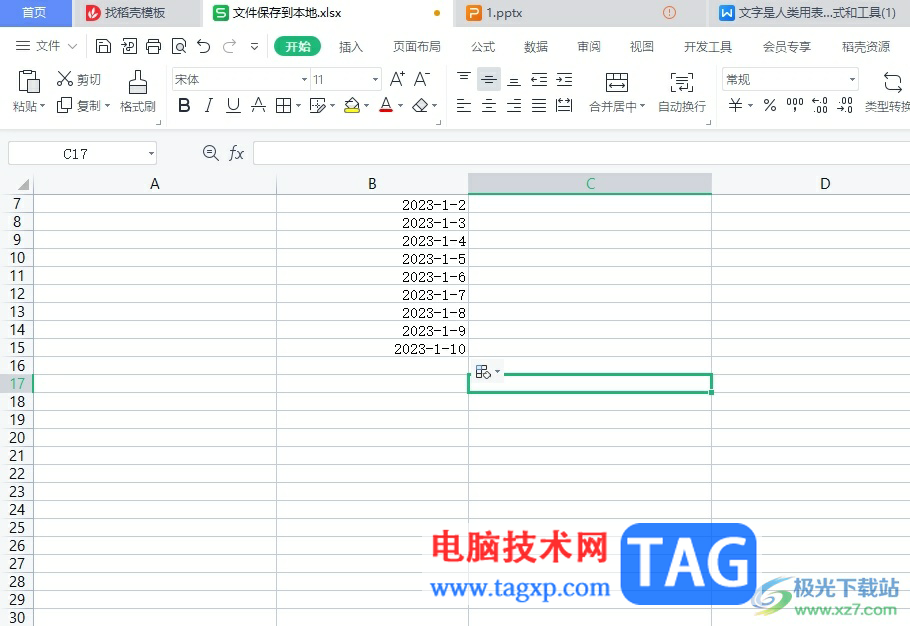This screenshot has width=910, height=626.
Task: Apply red font color
Action: click(386, 106)
